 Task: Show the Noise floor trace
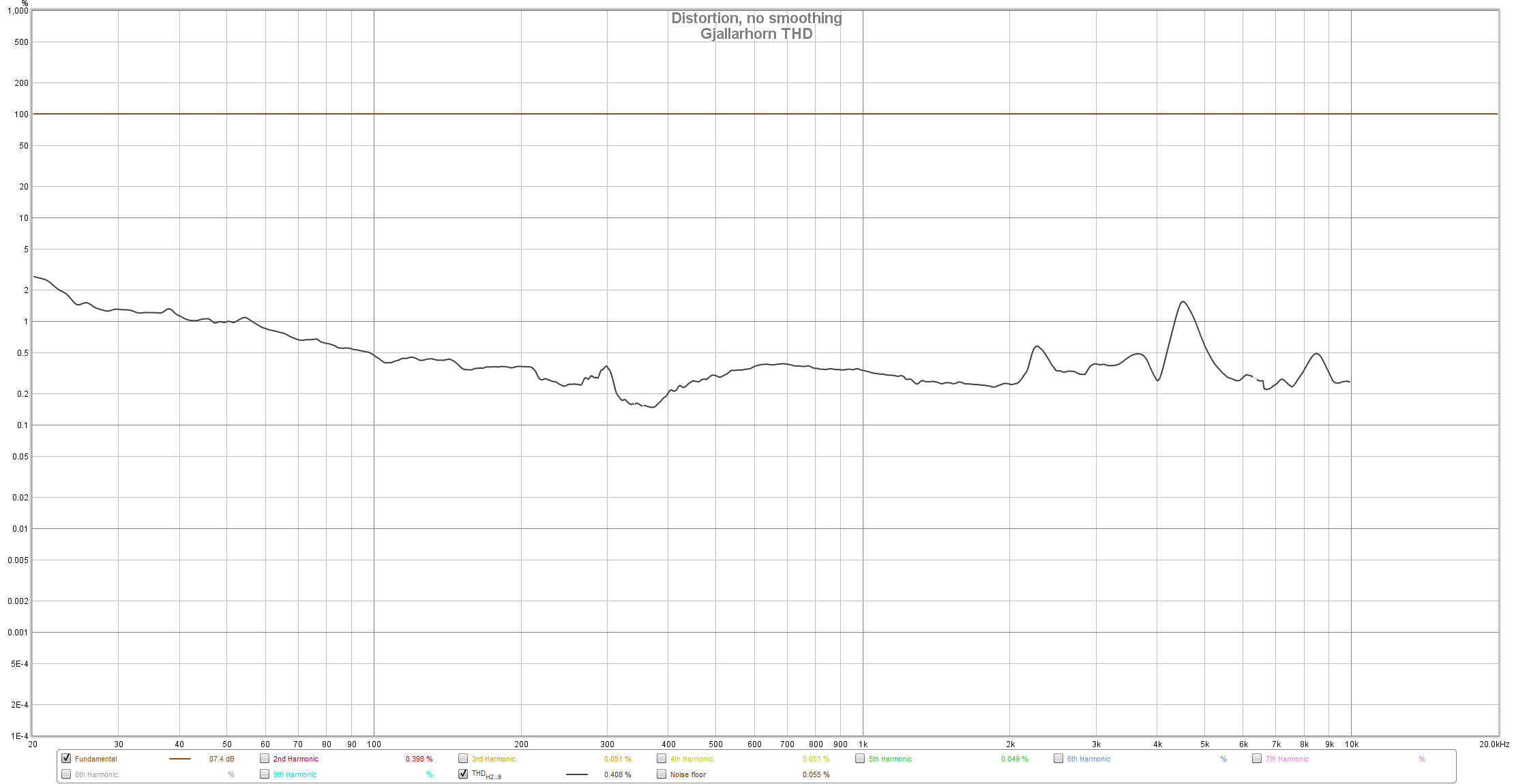(x=662, y=774)
